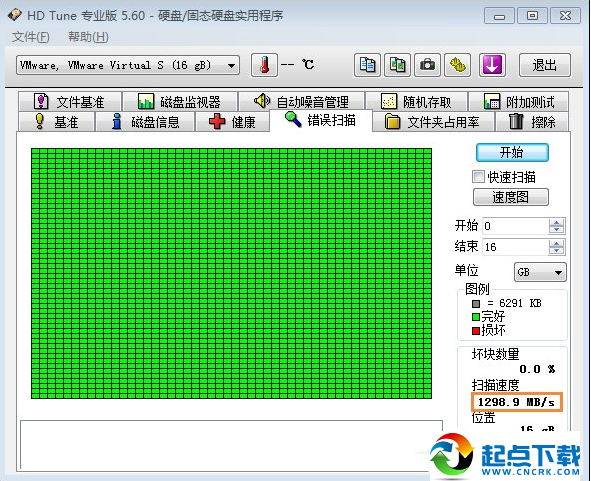591x481 pixels.
Task: Click the temperature thermometer icon
Action: click(264, 65)
